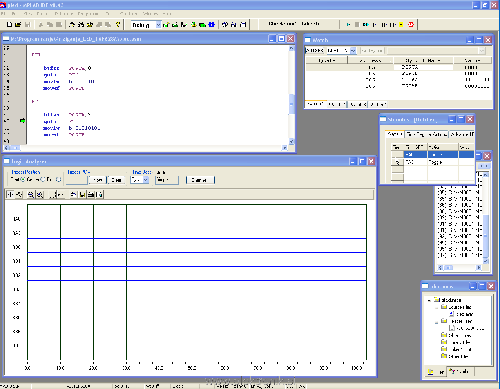Click the yellow Reset processor icon
Viewport: 500px width, 389px height.
click(x=401, y=24)
